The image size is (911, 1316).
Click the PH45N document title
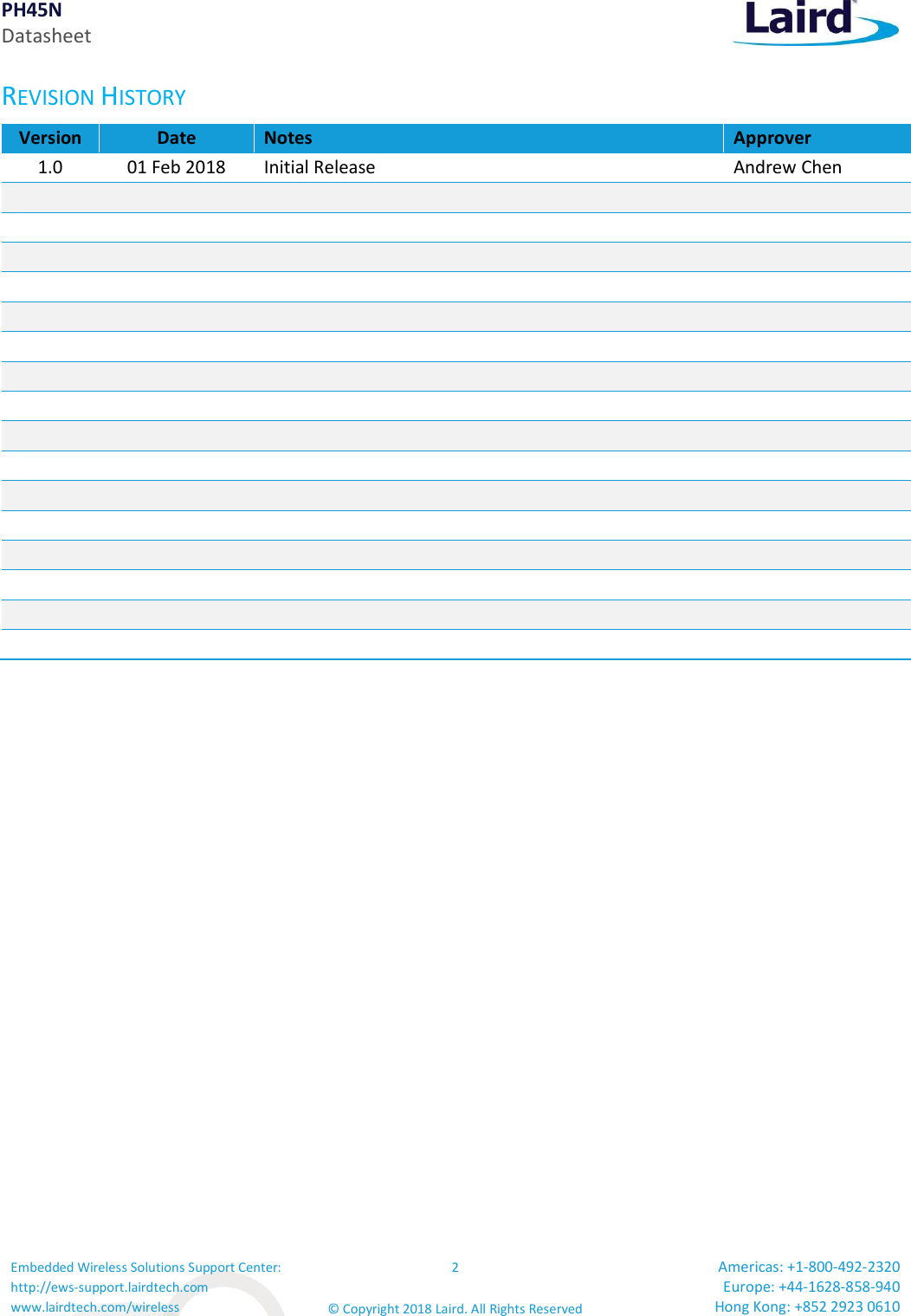point(32,10)
